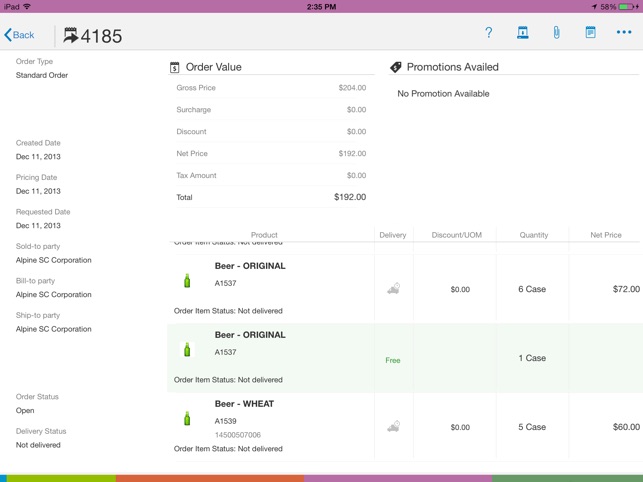Tap bottle thumbnail for the free Beer ORIGINAL
This screenshot has width=643, height=482.
pyautogui.click(x=187, y=350)
